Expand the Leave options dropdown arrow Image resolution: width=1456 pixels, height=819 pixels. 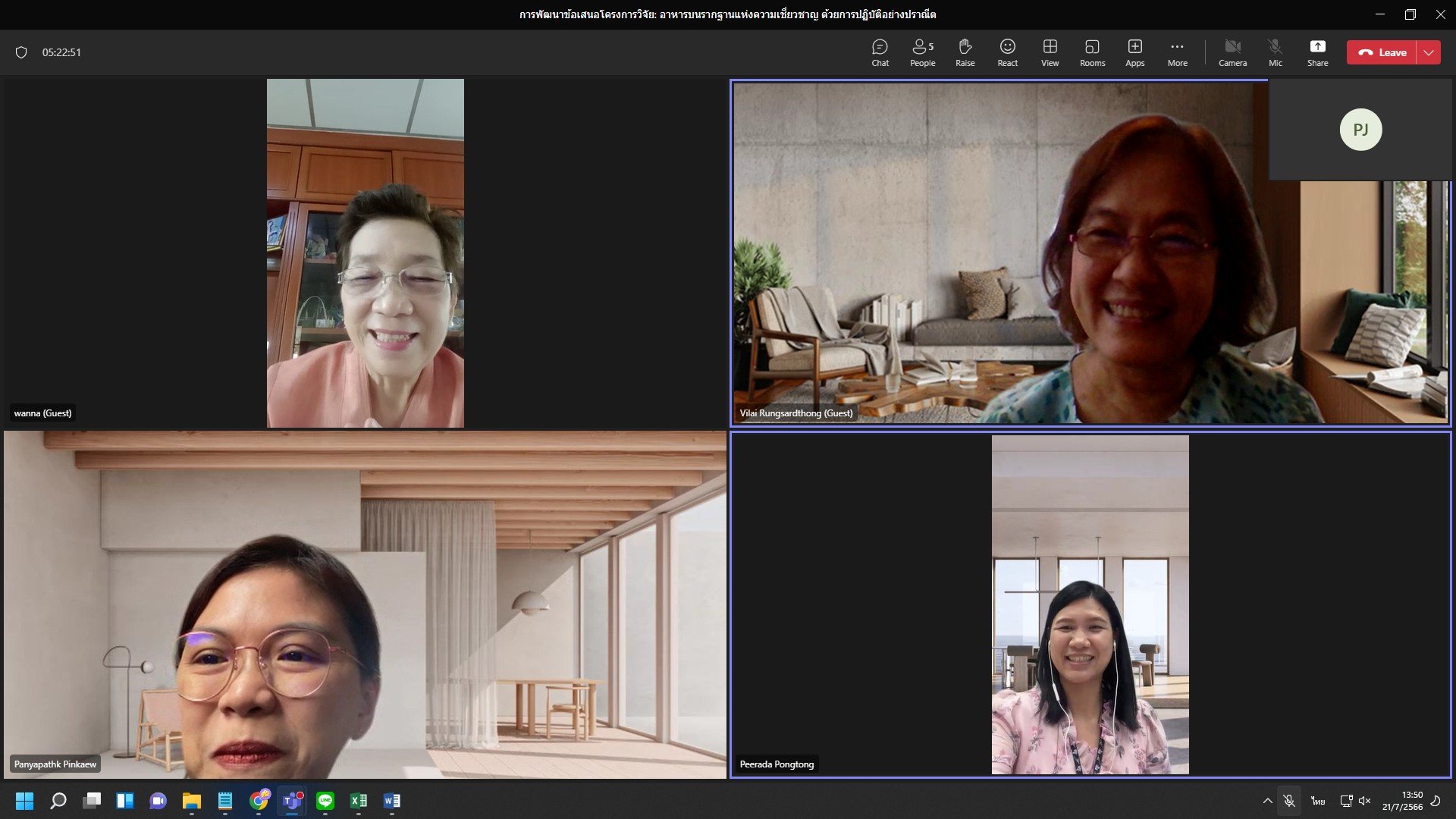coord(1429,52)
